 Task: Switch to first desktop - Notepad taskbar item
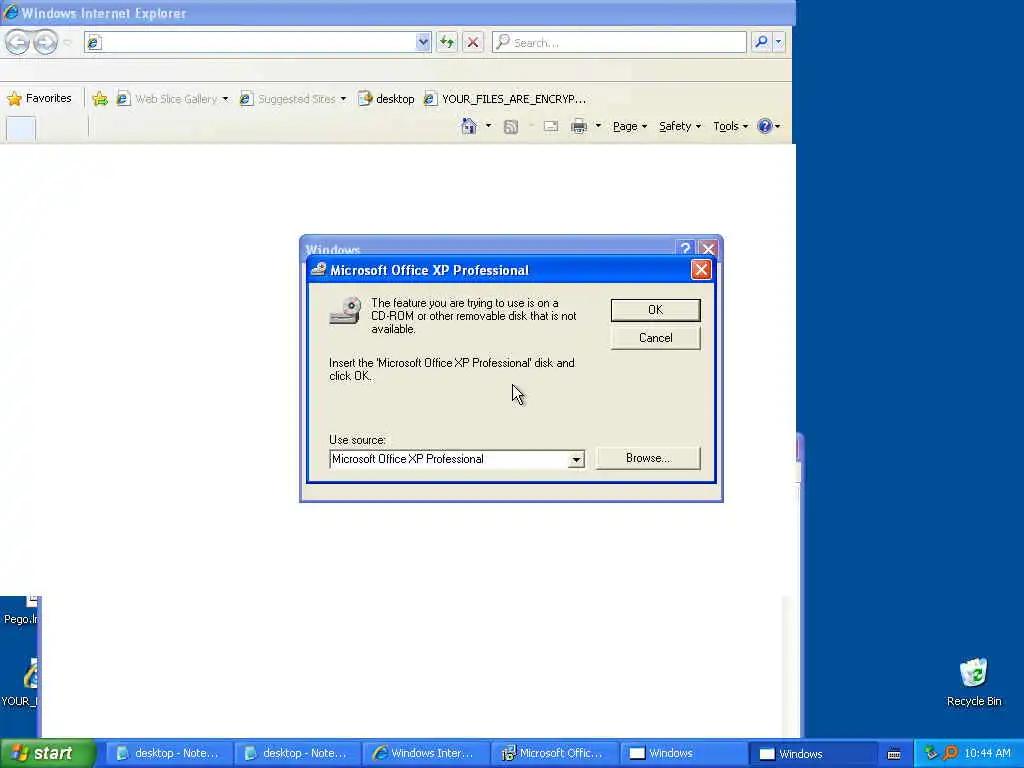click(167, 754)
